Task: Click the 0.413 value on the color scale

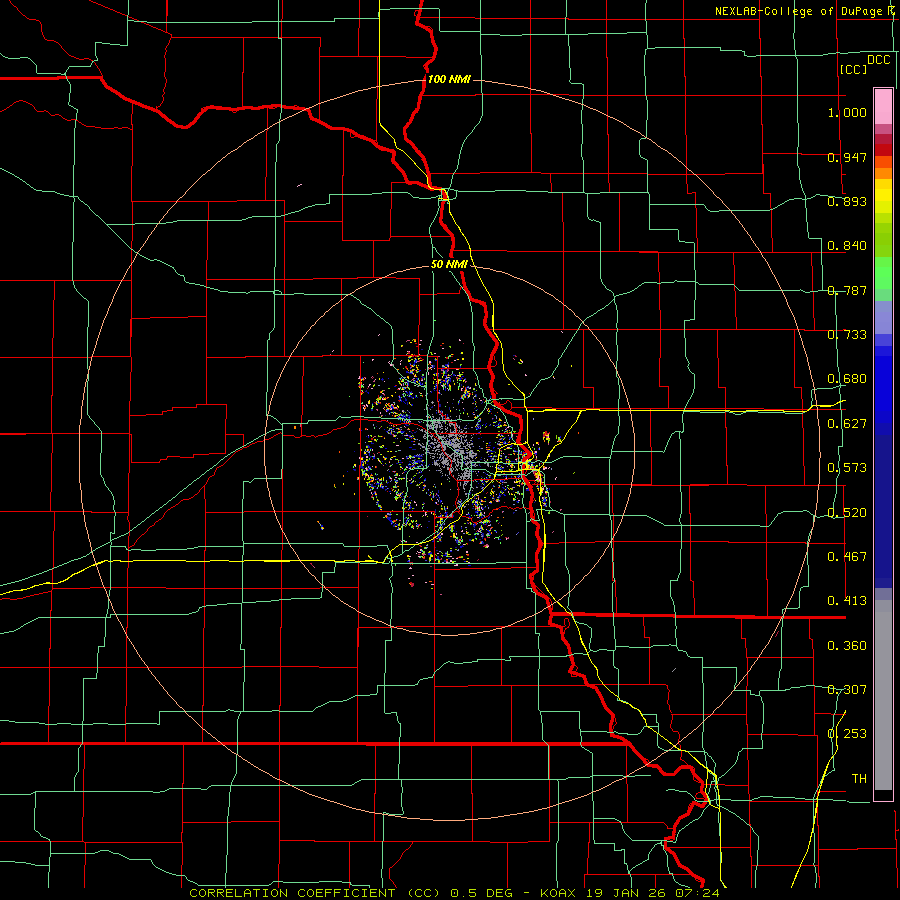Action: pos(847,601)
